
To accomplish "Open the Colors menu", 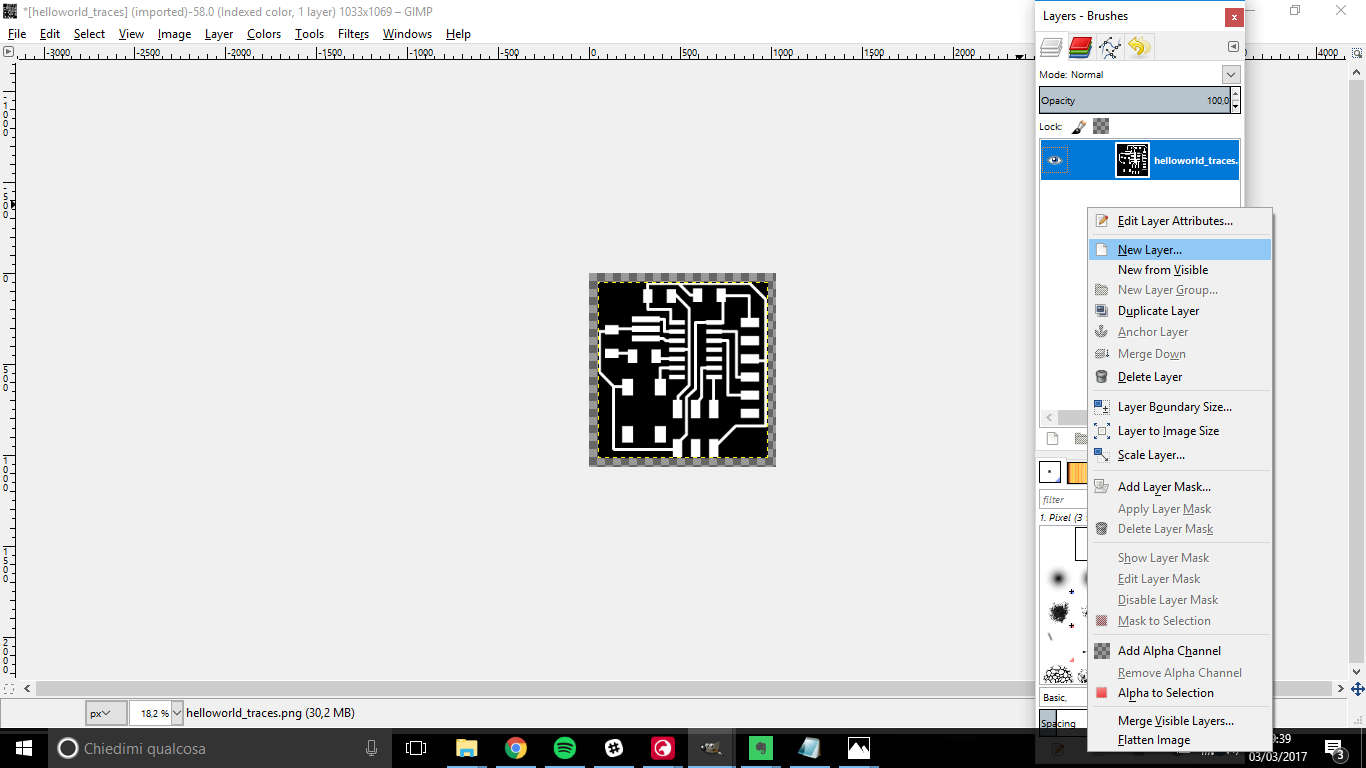I will (264, 34).
